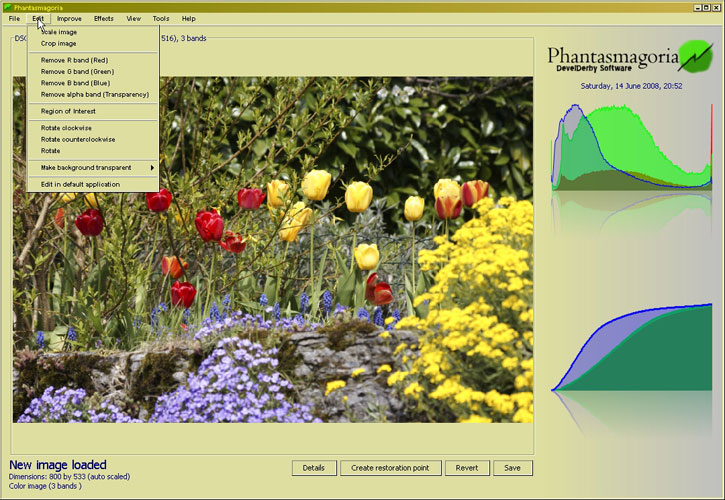
Task: Expand the Make background transparent submenu arrow
Action: (152, 167)
